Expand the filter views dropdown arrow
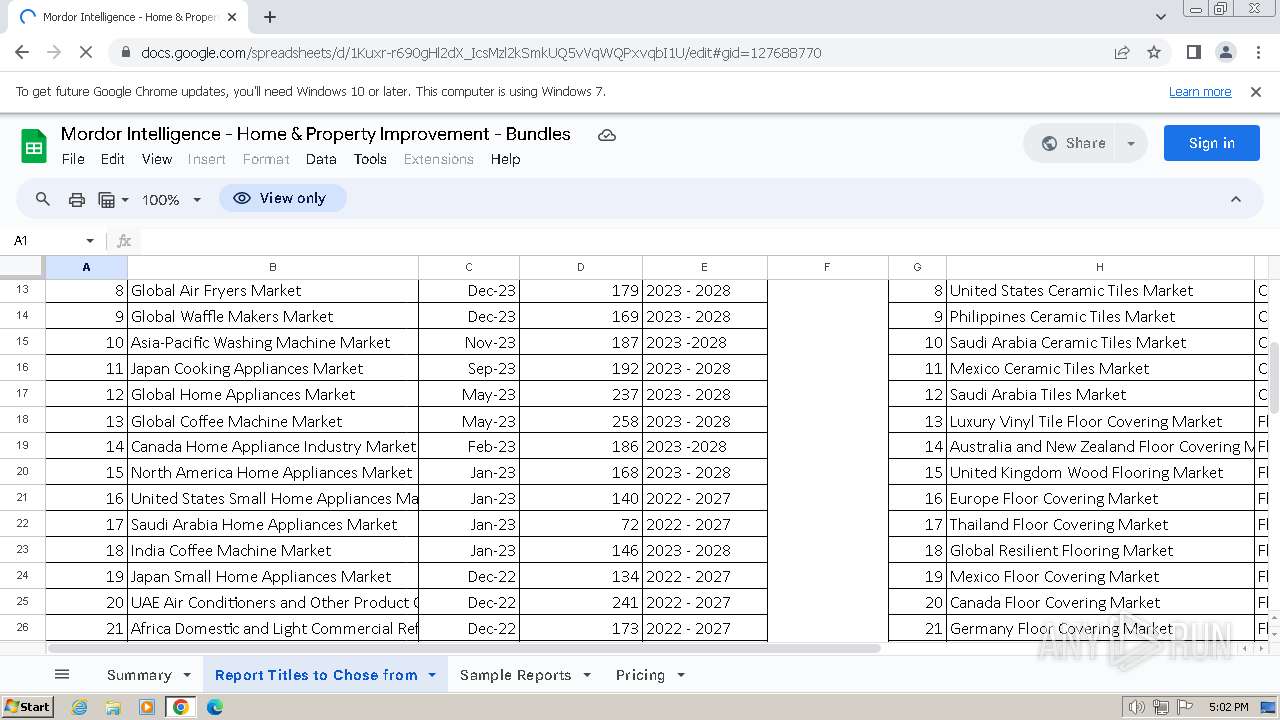 125,199
